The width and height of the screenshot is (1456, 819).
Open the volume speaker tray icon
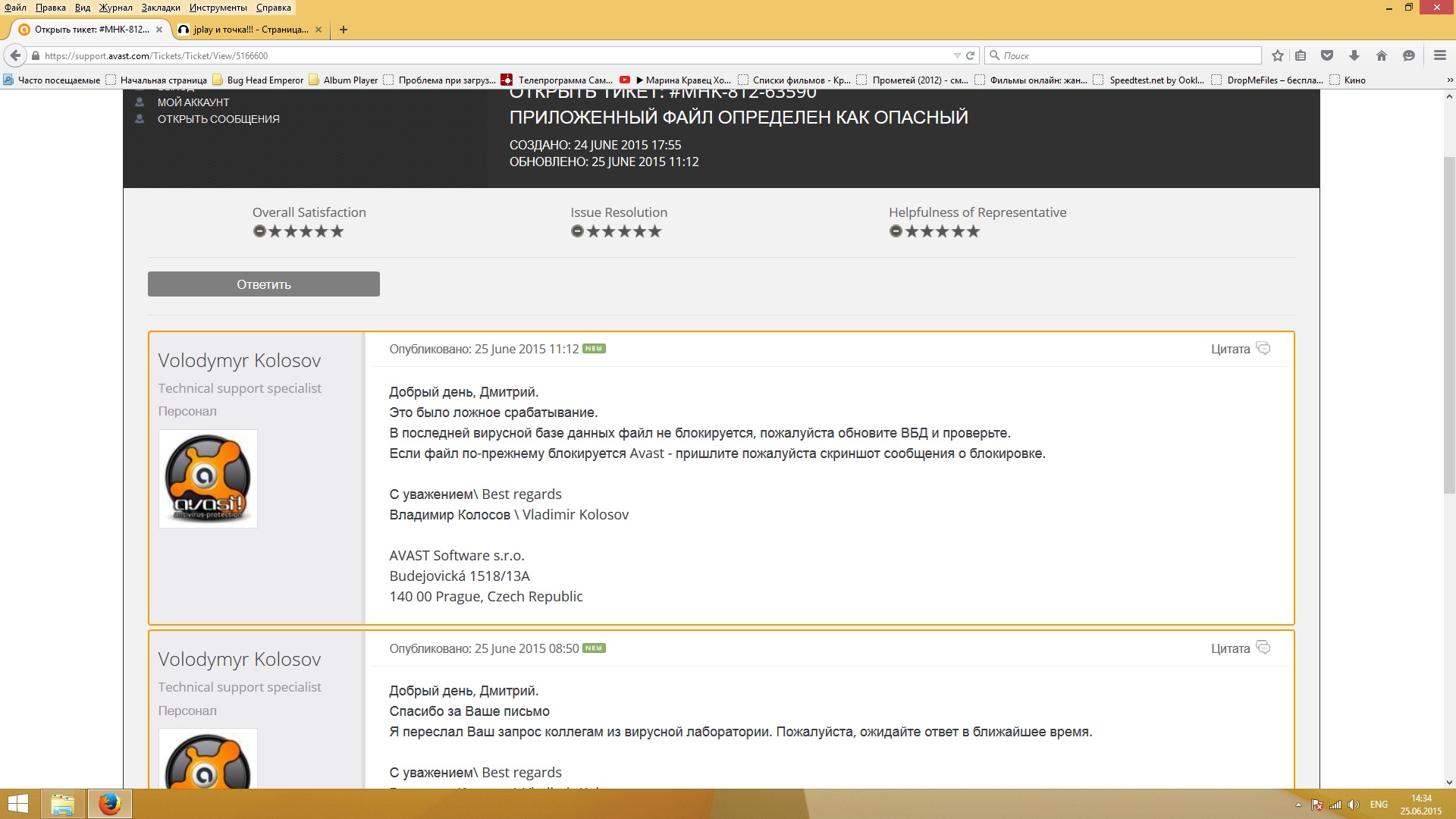1354,805
